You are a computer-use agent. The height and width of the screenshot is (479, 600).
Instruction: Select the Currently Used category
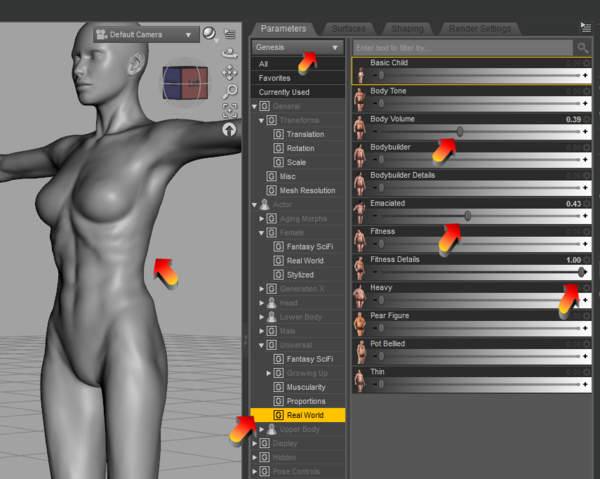tap(298, 92)
